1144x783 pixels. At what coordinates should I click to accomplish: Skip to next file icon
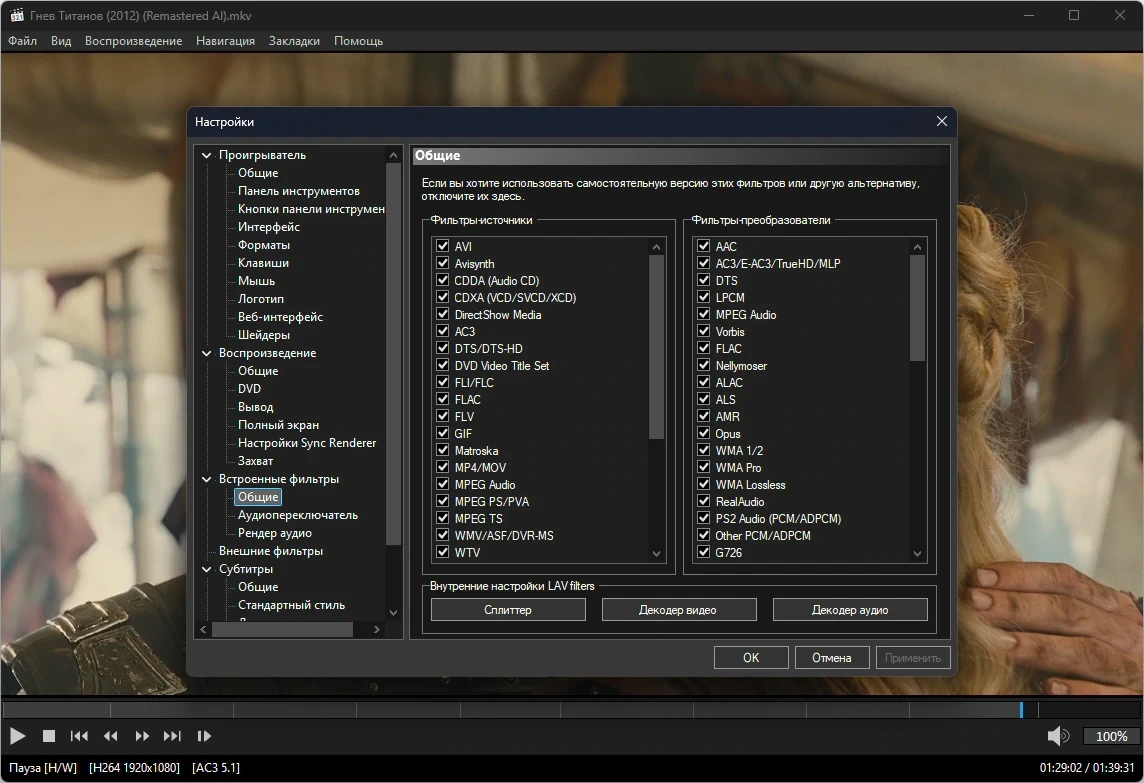172,736
